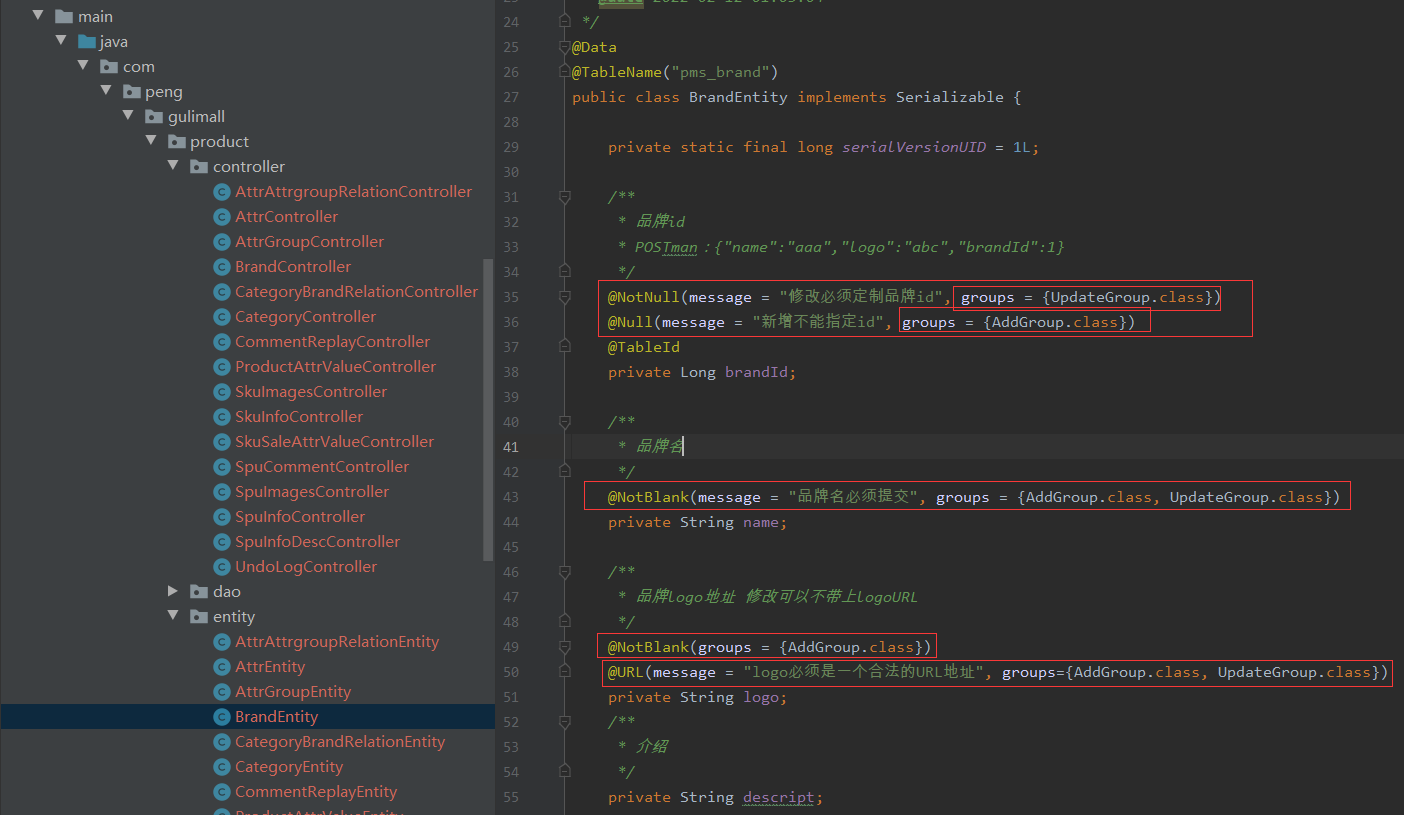Select BrandController in project tree
The image size is (1404, 815).
[293, 266]
